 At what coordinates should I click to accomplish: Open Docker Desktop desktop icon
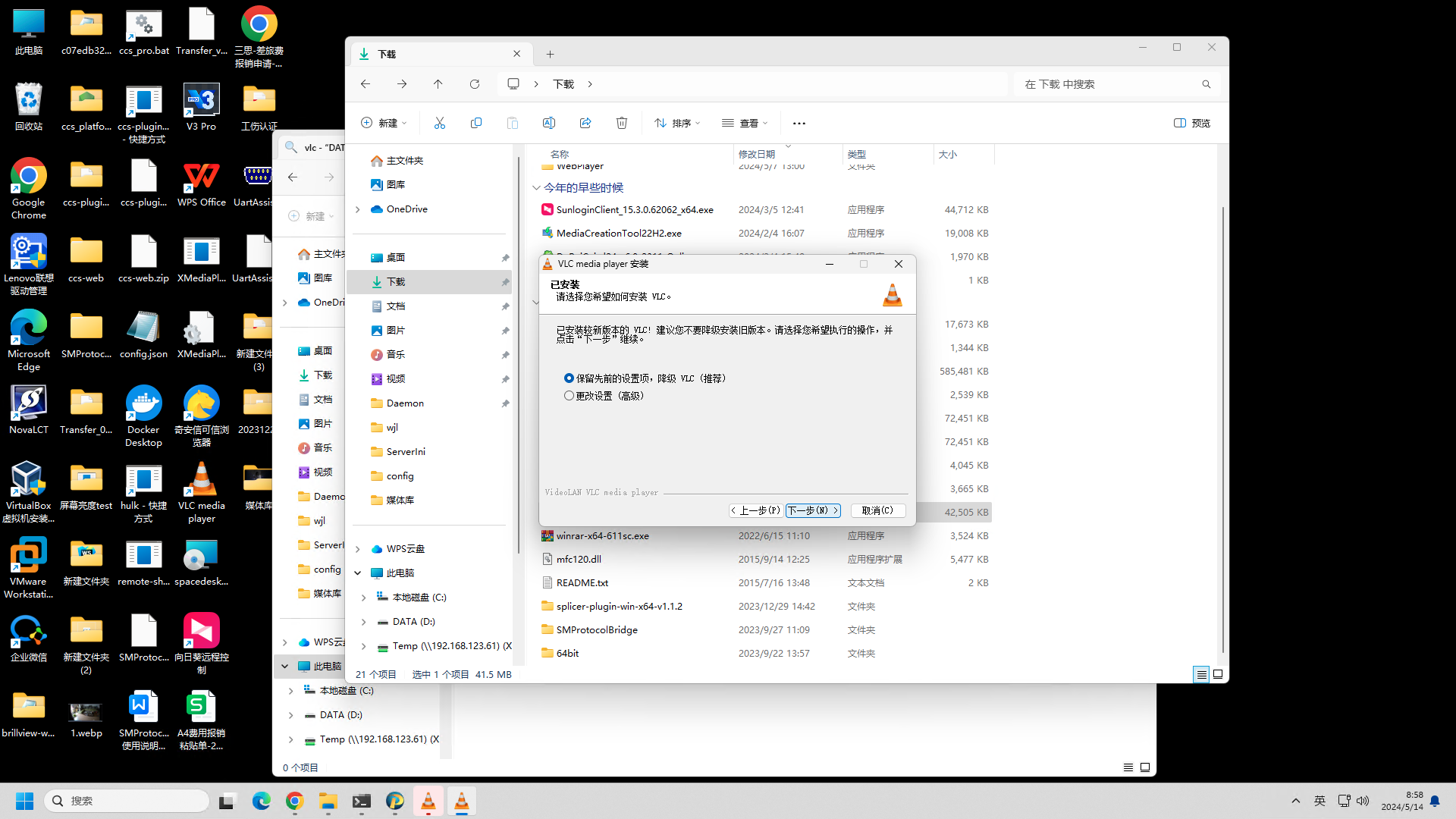[x=143, y=416]
